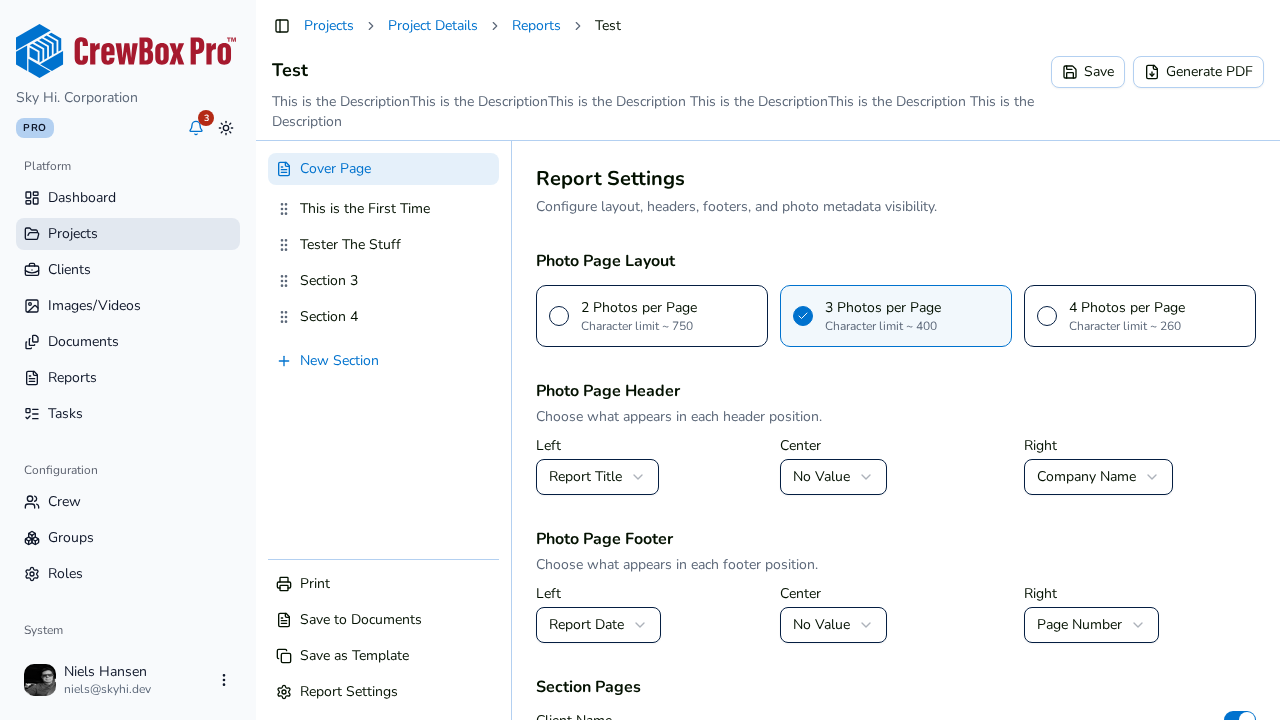This screenshot has width=1280, height=720.
Task: Open the Cover Page section
Action: coord(383,169)
